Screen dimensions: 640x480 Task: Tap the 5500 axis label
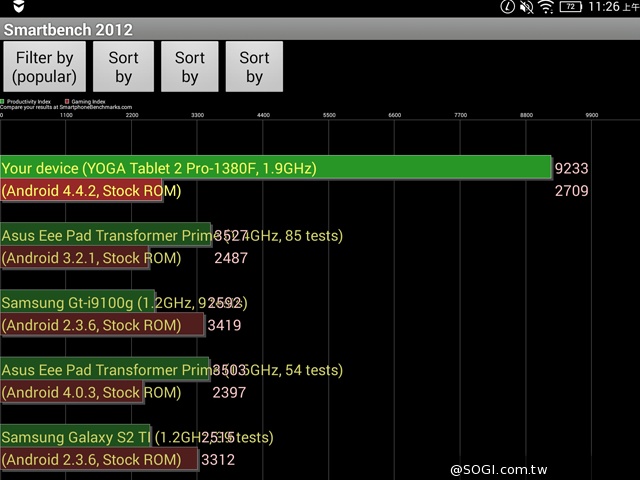(x=329, y=115)
